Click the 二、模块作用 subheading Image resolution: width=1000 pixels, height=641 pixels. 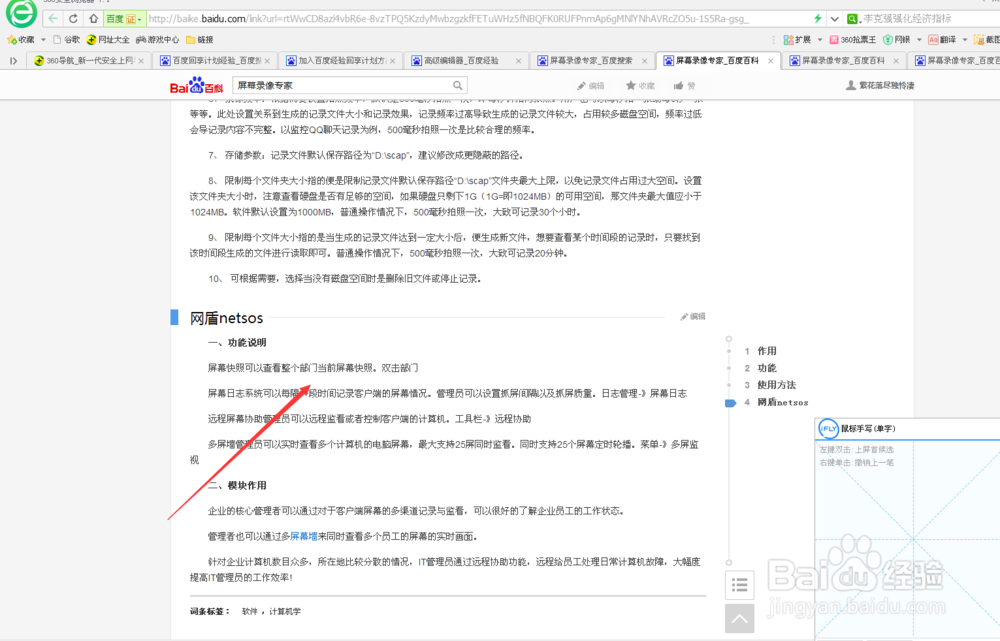tap(237, 485)
